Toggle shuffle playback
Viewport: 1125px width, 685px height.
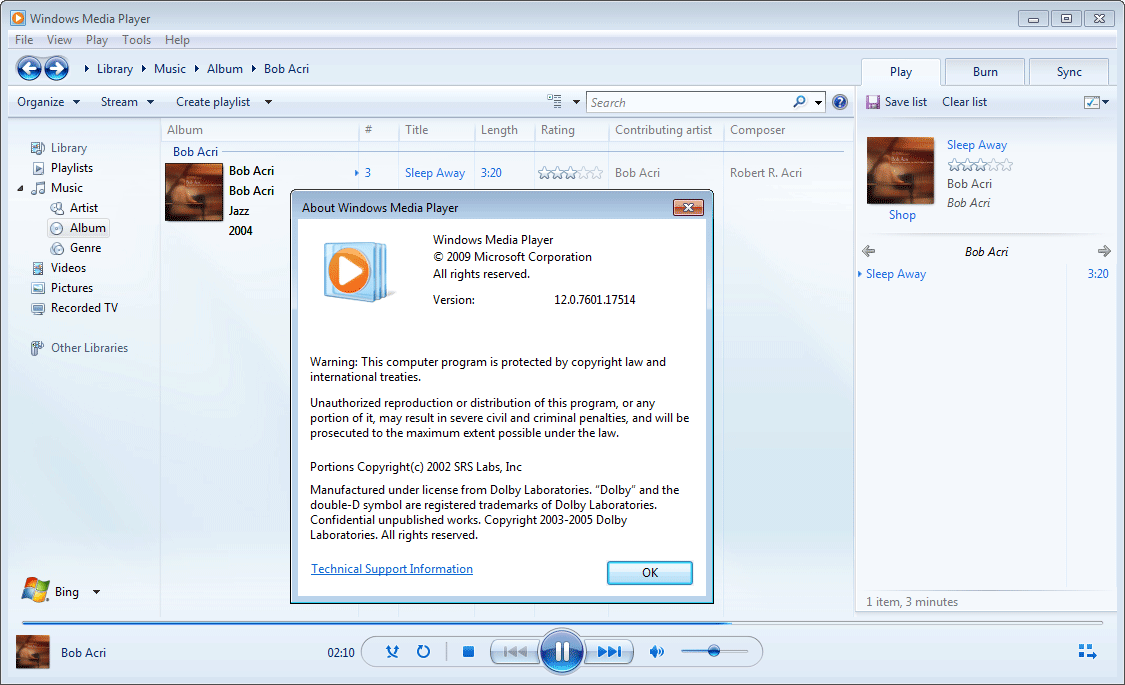pos(392,651)
